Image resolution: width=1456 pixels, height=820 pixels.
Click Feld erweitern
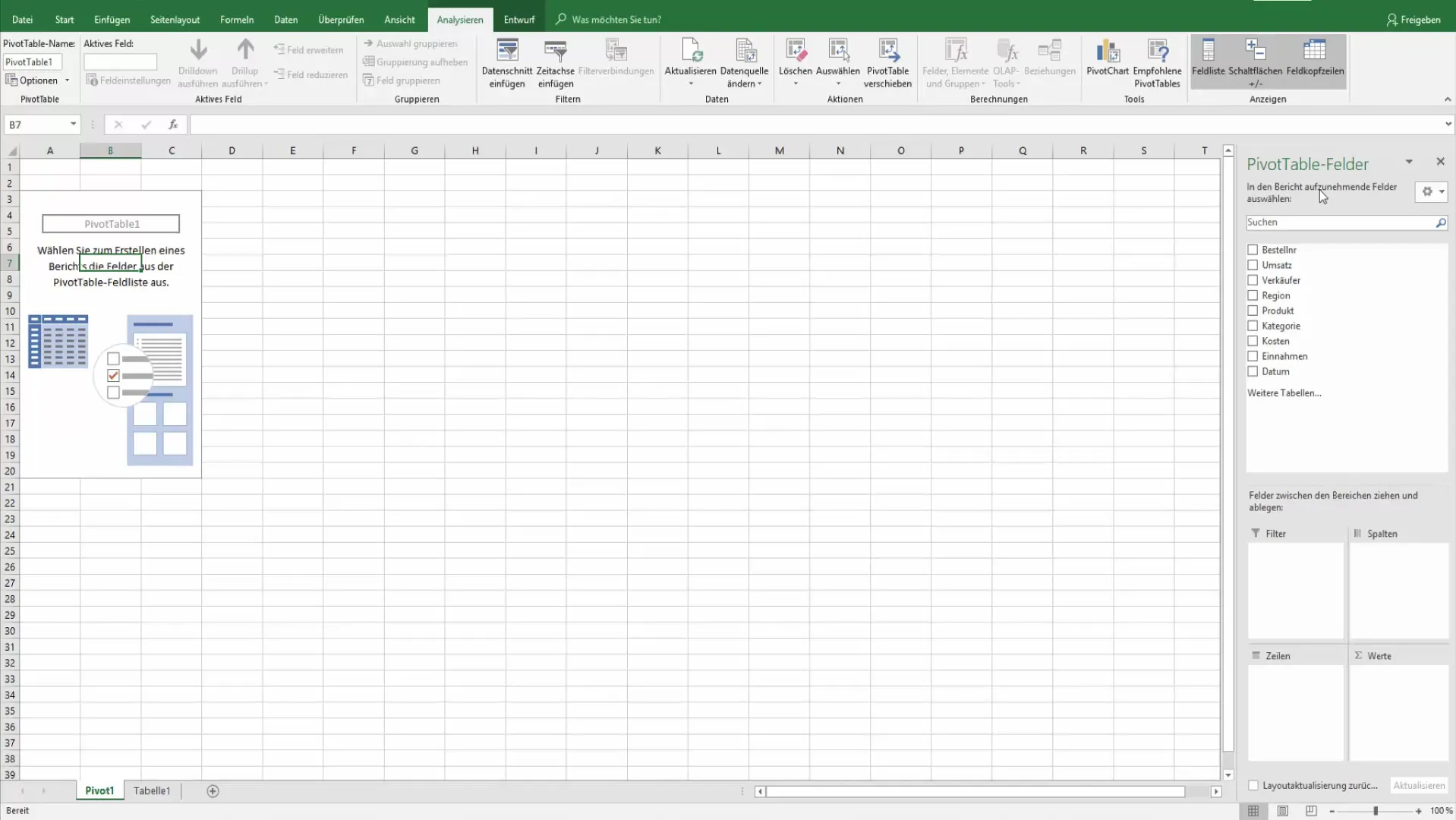point(309,50)
